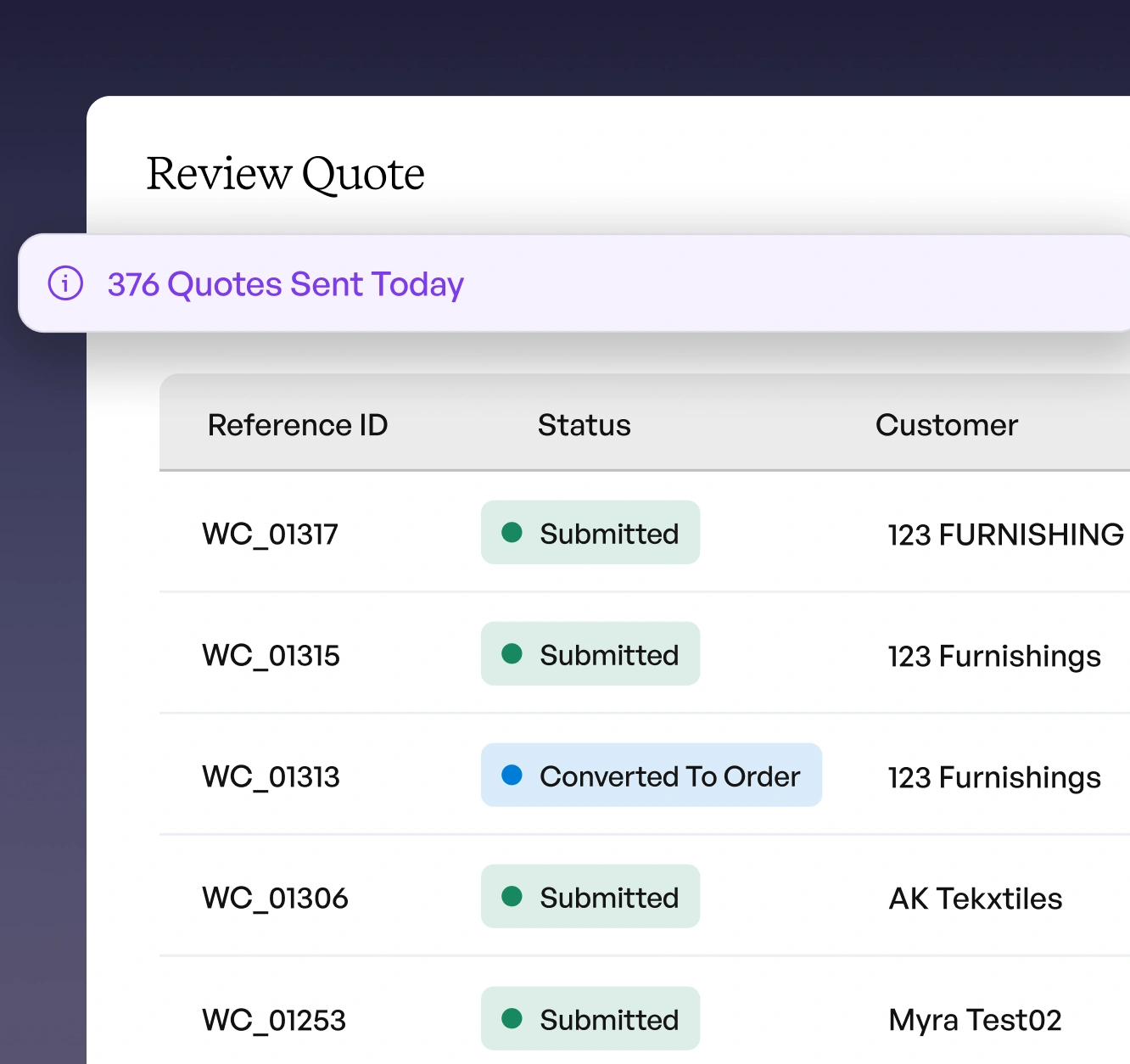Sort by the Customer column header
The height and width of the screenshot is (1064, 1130).
pos(946,425)
